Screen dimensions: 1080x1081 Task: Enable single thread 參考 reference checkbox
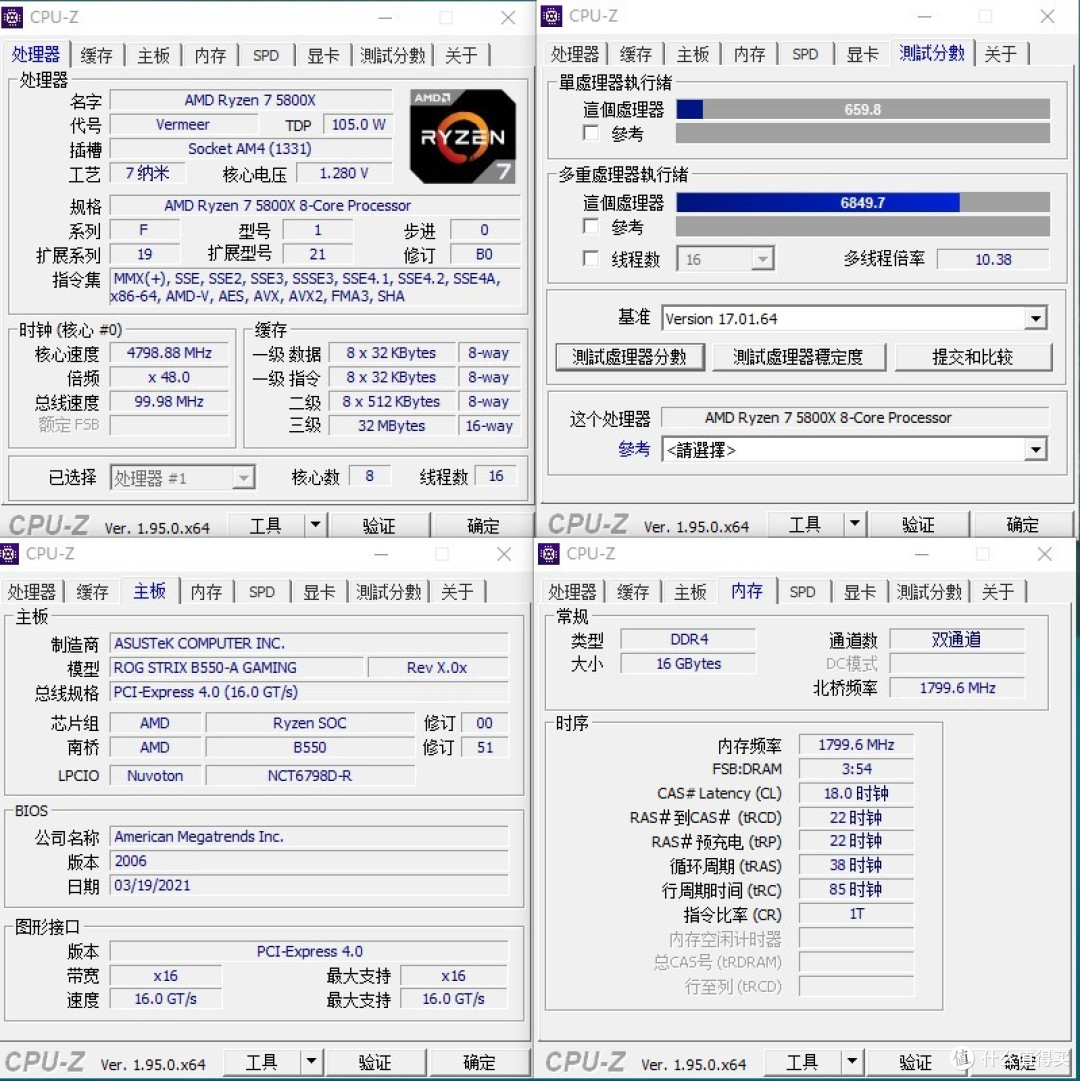pos(591,132)
